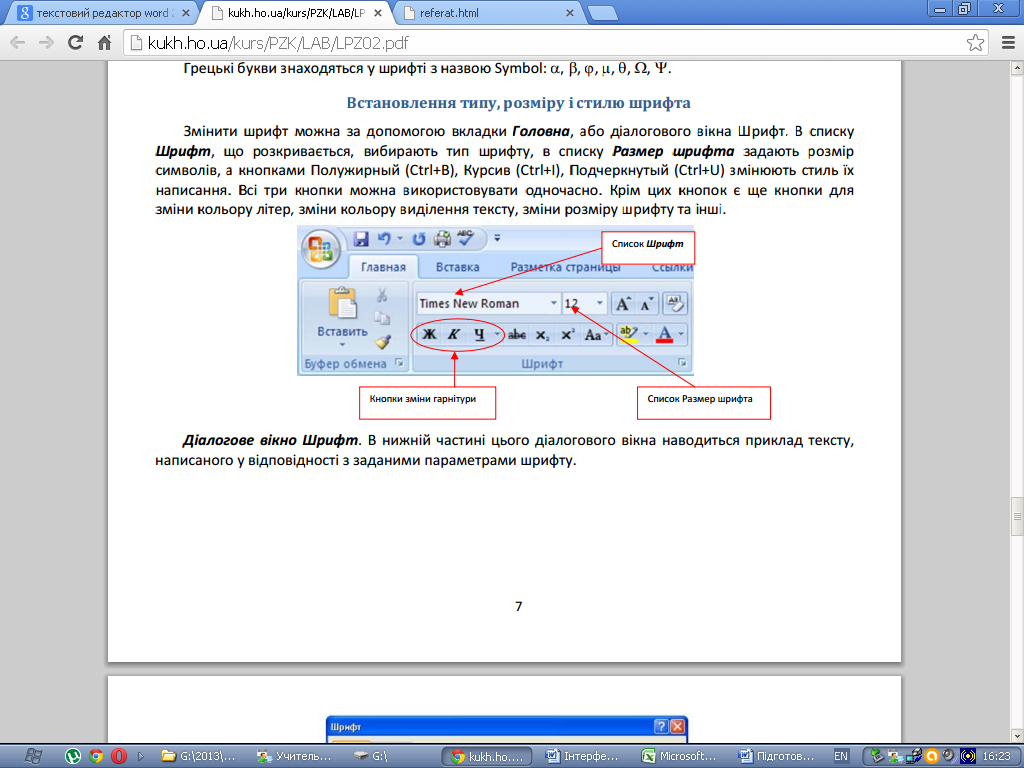Toggle subscript x₂ button
This screenshot has height=768, width=1024.
[x=542, y=334]
